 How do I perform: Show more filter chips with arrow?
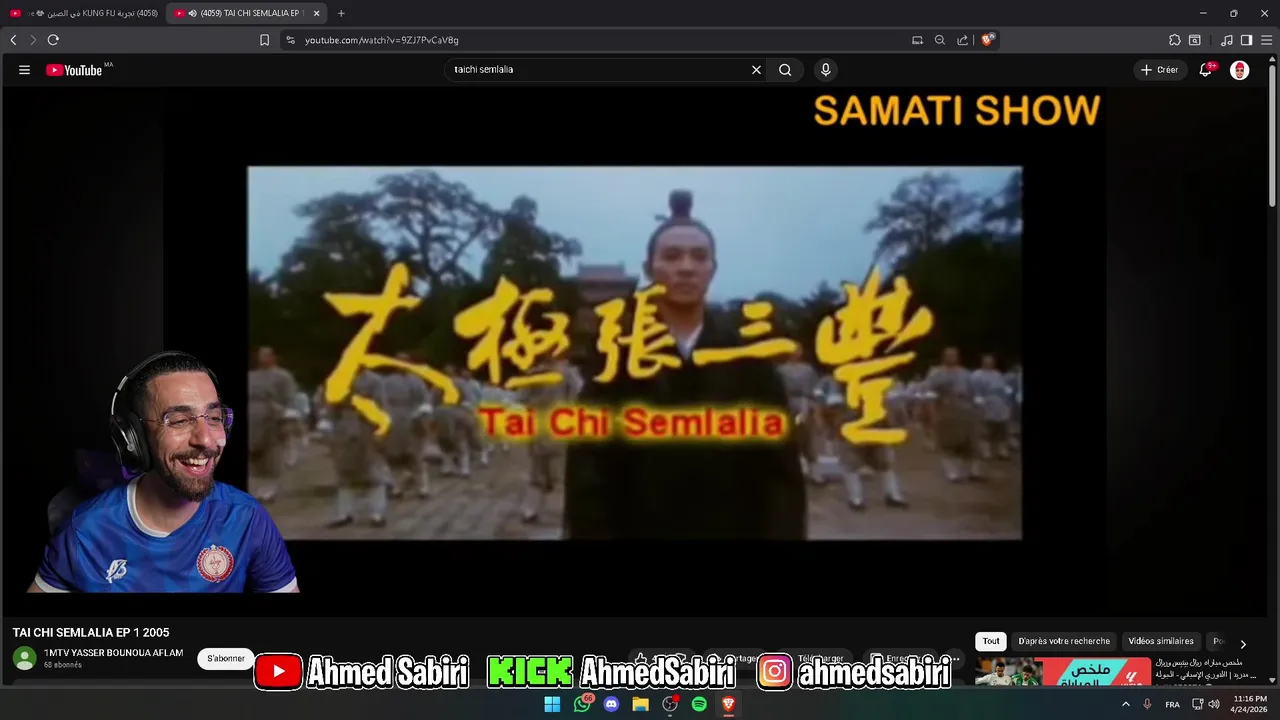click(x=1243, y=644)
